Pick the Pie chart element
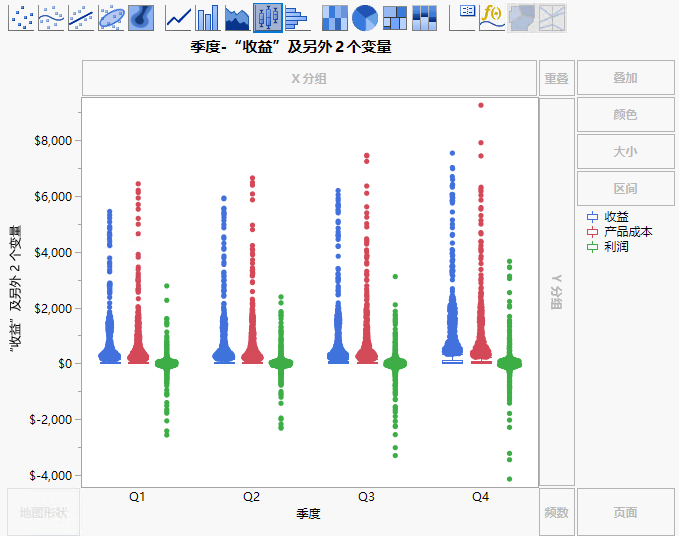This screenshot has height=536, width=679. (365, 16)
